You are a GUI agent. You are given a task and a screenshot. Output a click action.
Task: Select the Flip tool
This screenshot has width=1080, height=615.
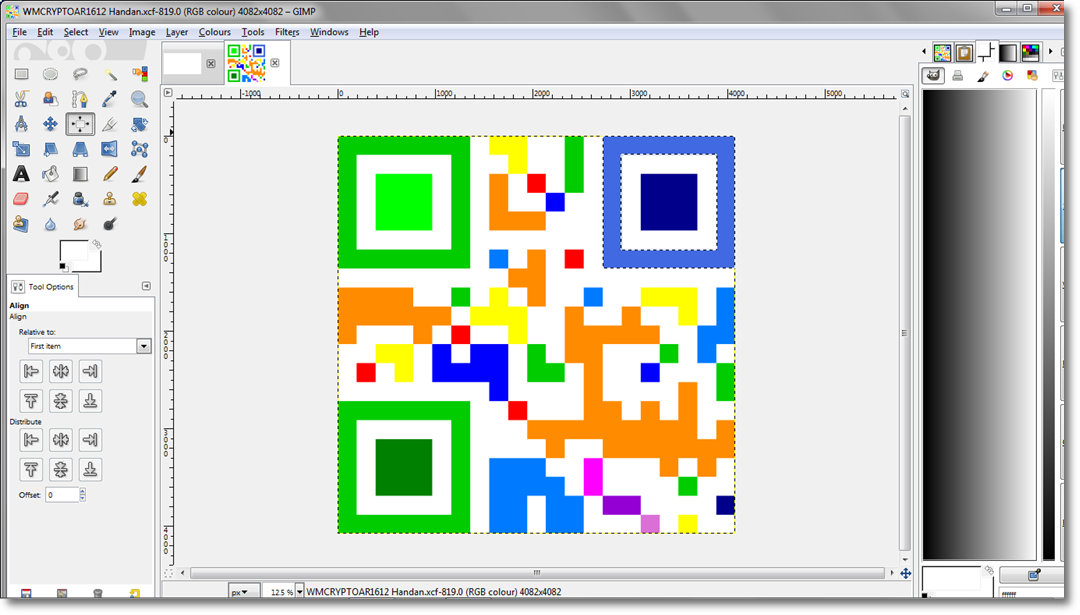pos(110,149)
